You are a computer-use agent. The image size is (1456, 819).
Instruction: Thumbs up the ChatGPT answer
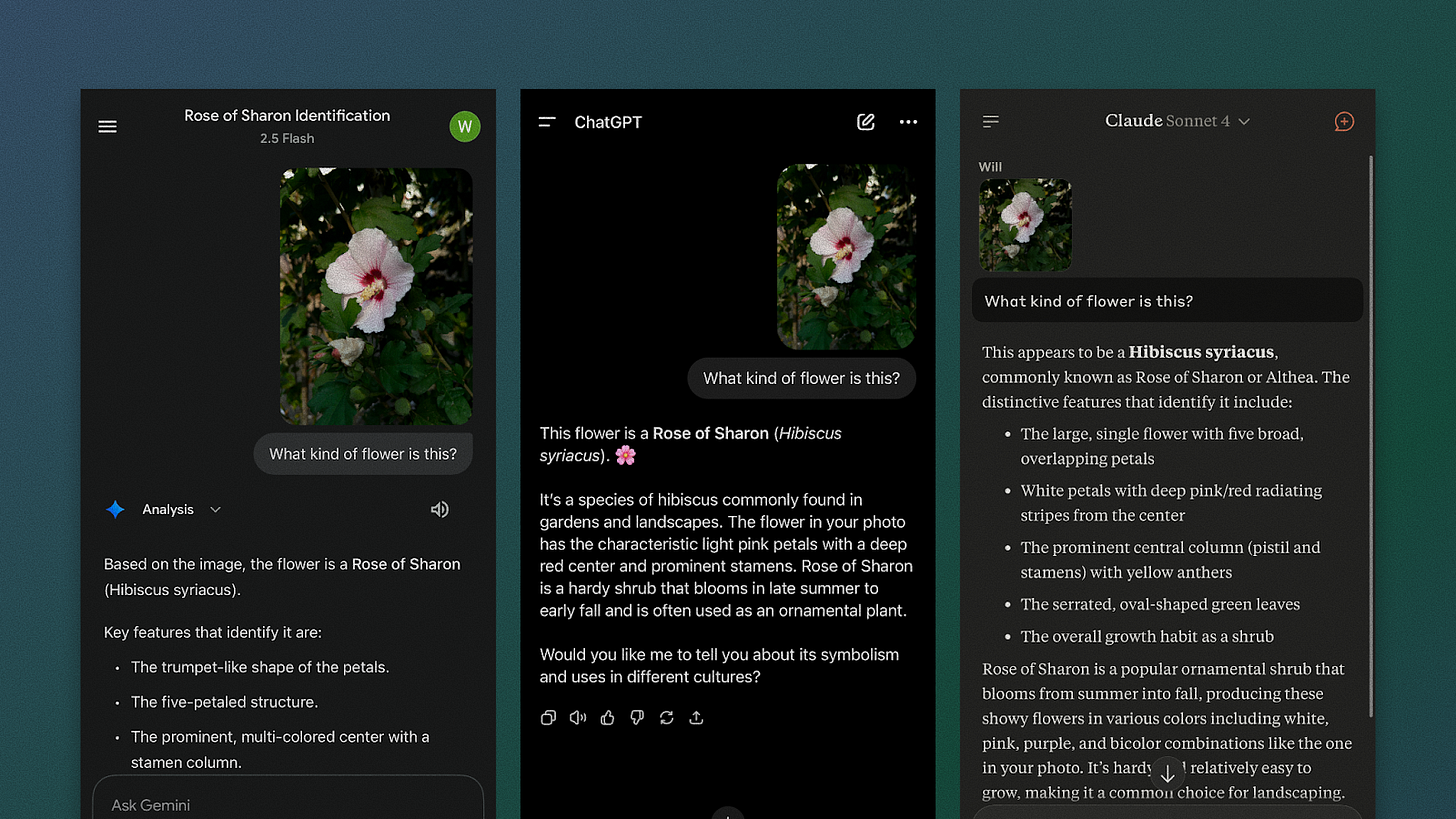click(x=607, y=717)
